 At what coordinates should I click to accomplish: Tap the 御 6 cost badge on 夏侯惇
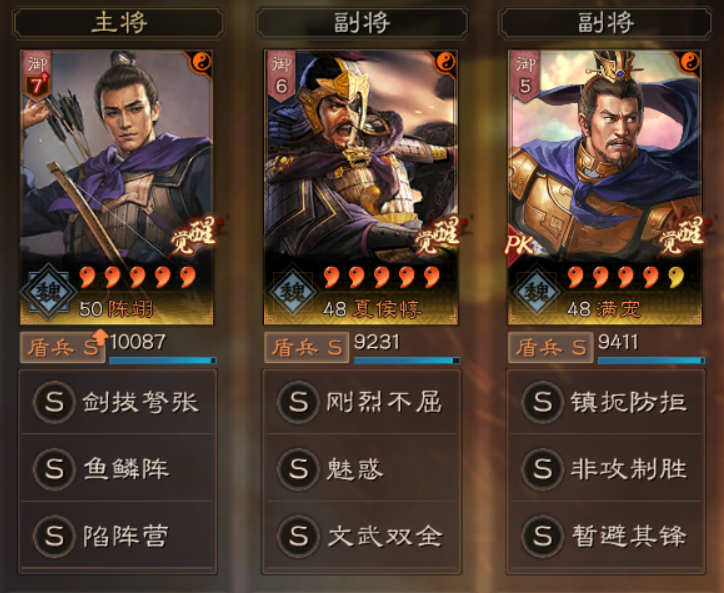(x=281, y=76)
